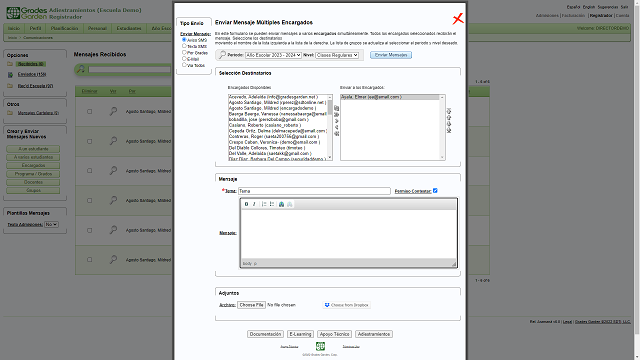Insert a bulleted list in the message editor
Viewport: 640px width, 360px height.
click(x=272, y=204)
